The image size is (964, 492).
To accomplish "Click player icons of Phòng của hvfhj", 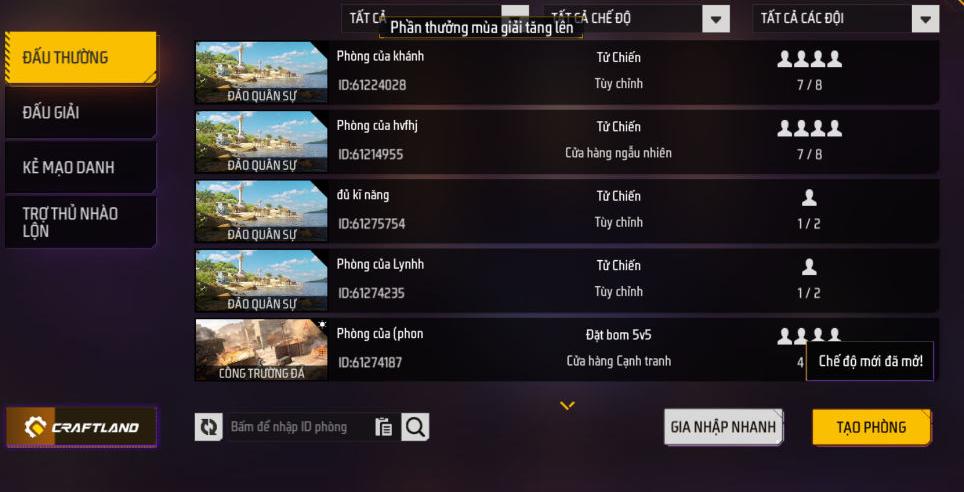I will (x=809, y=129).
